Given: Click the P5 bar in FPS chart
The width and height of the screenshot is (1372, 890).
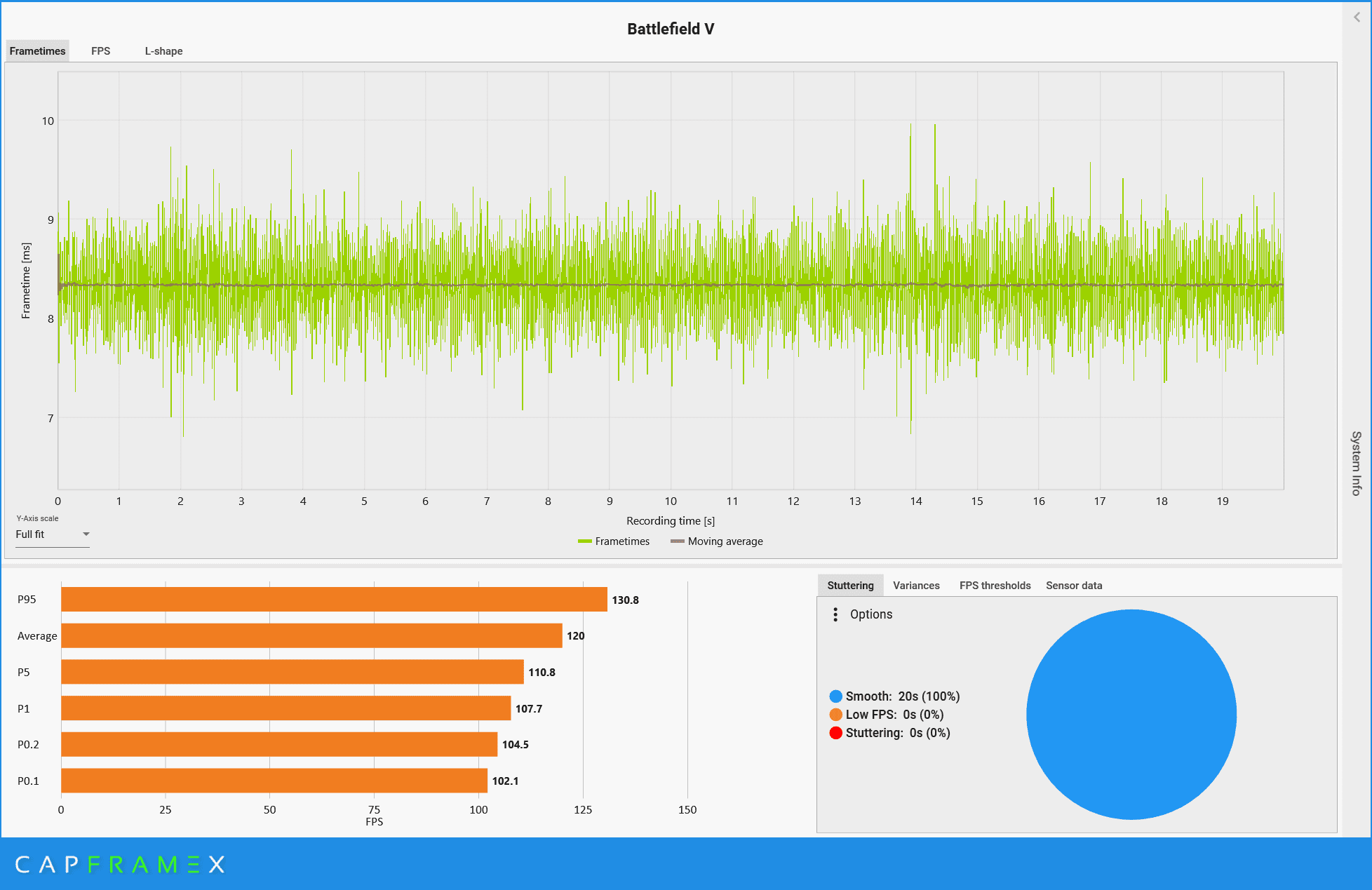Looking at the screenshot, I should (x=292, y=672).
